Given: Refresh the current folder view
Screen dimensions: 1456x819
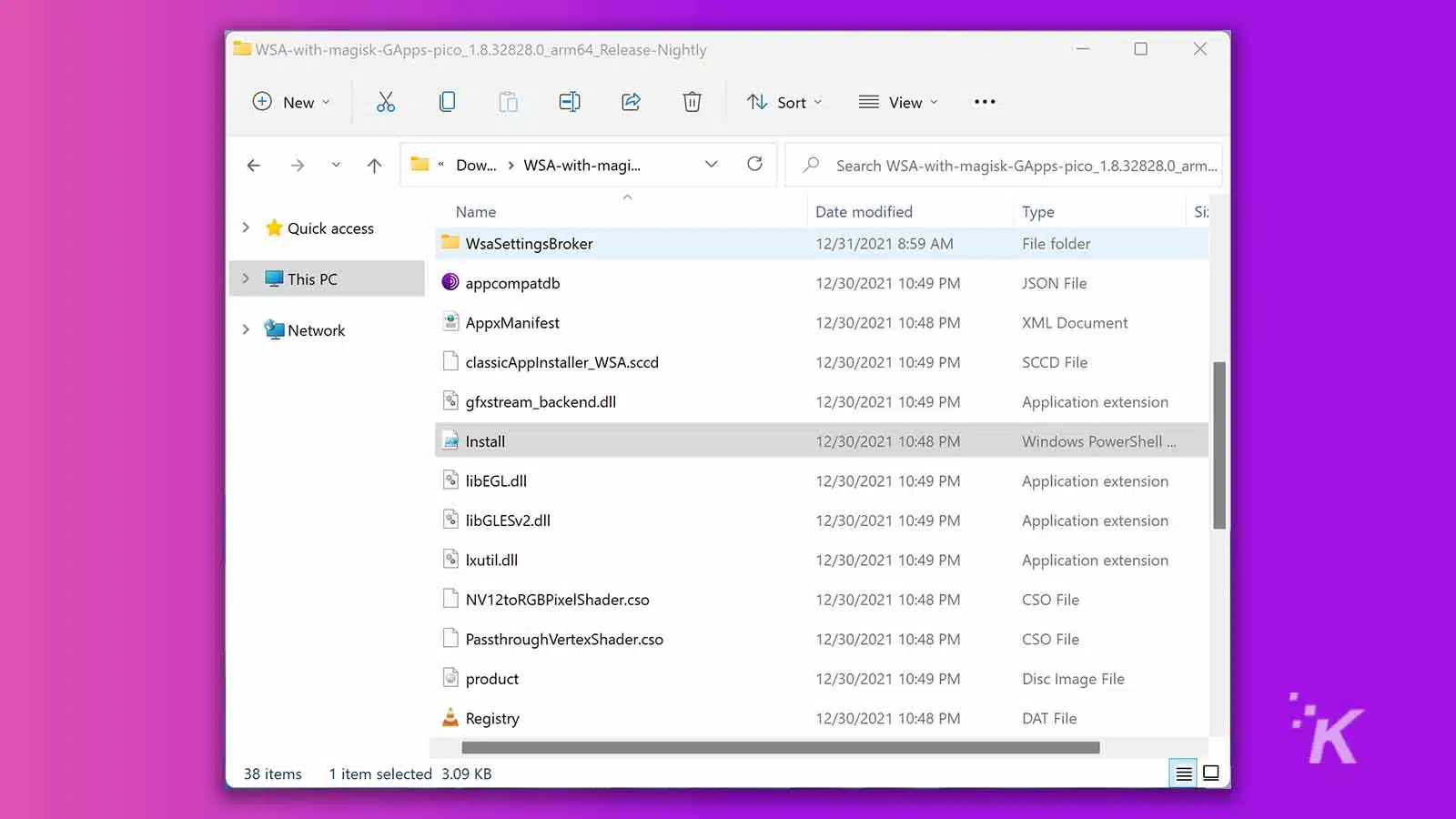Looking at the screenshot, I should tap(754, 165).
